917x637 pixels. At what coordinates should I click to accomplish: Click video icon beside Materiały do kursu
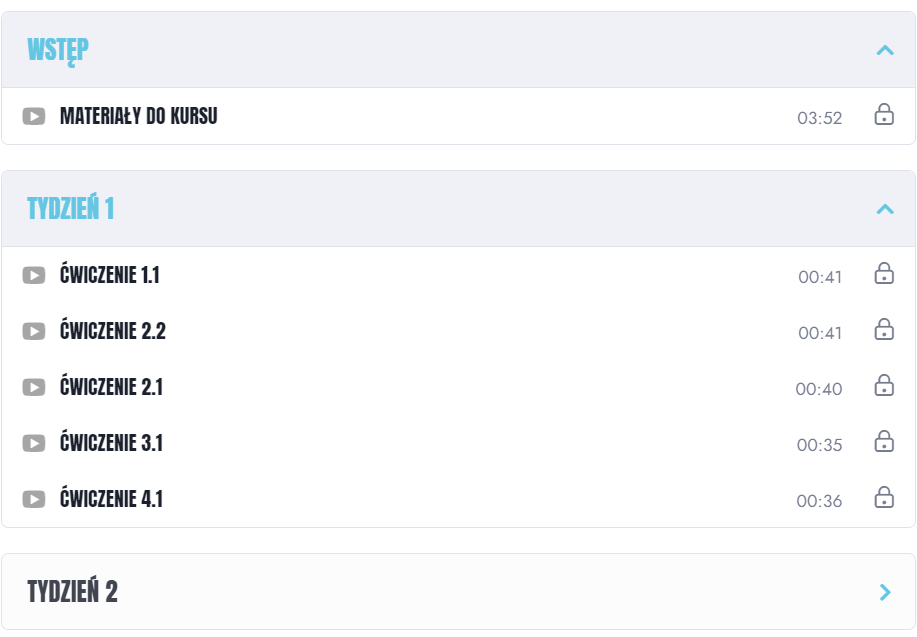(x=34, y=116)
